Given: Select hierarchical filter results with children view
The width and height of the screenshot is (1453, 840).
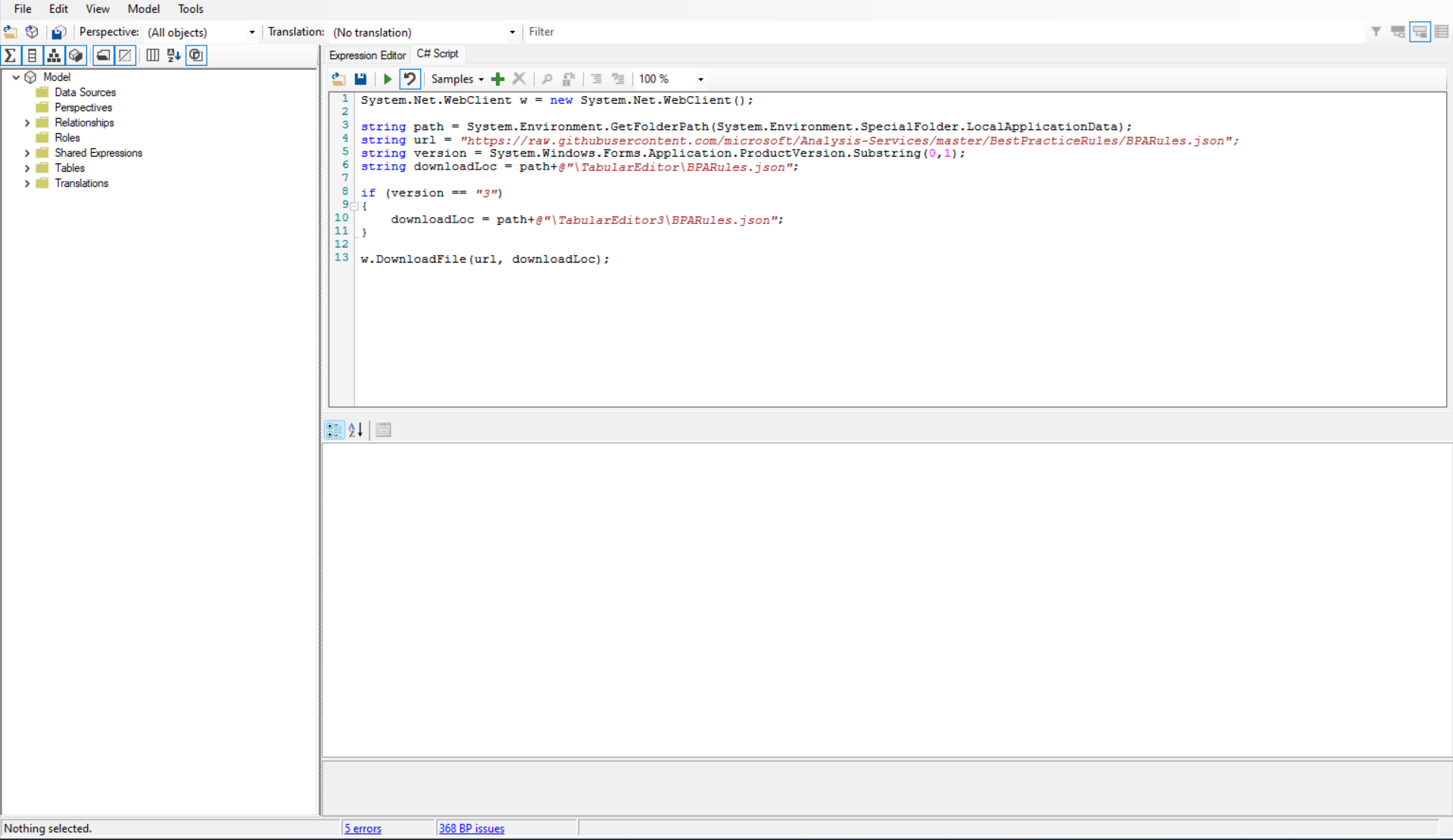Looking at the screenshot, I should point(1420,32).
